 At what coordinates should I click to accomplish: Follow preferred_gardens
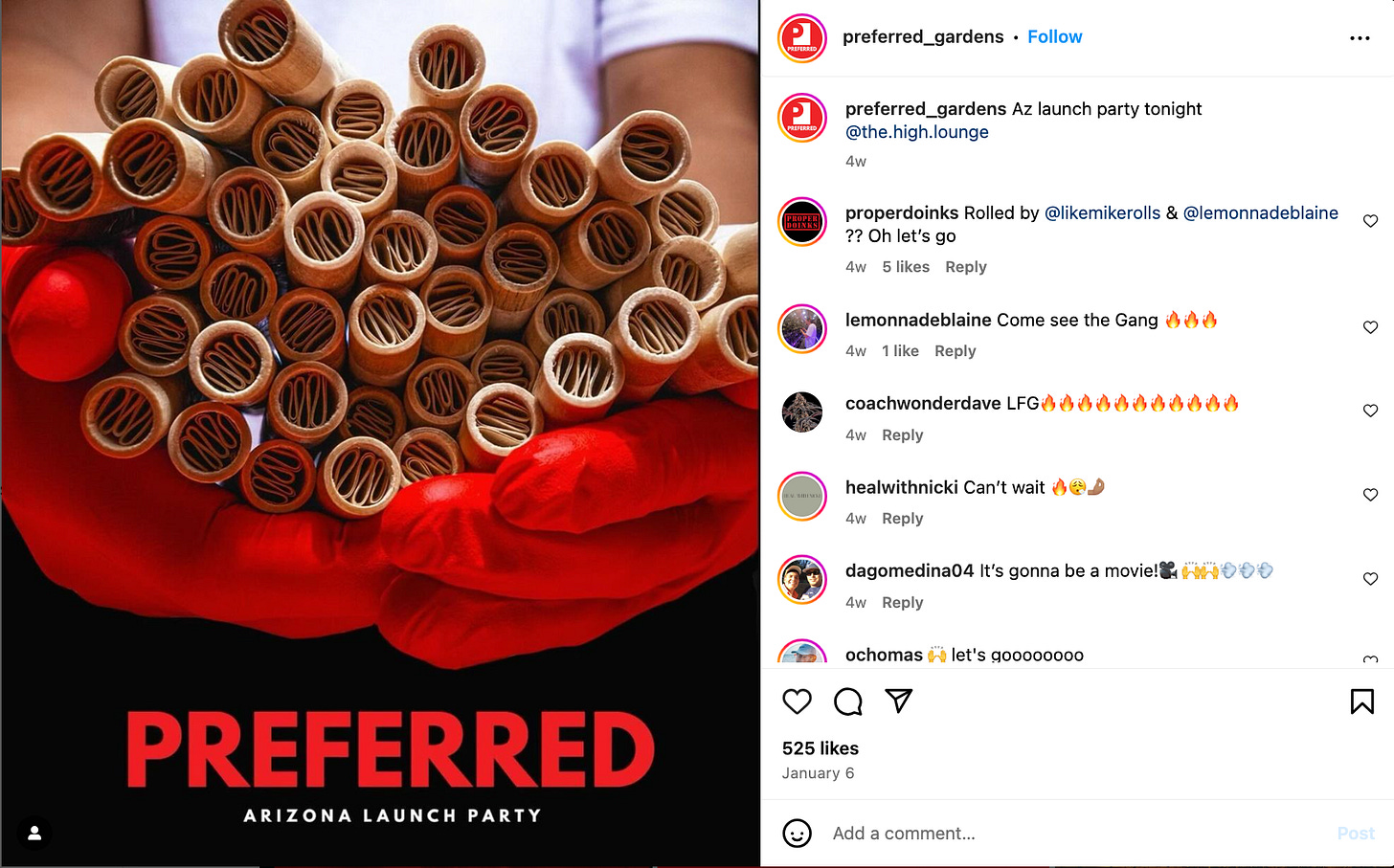click(1054, 37)
